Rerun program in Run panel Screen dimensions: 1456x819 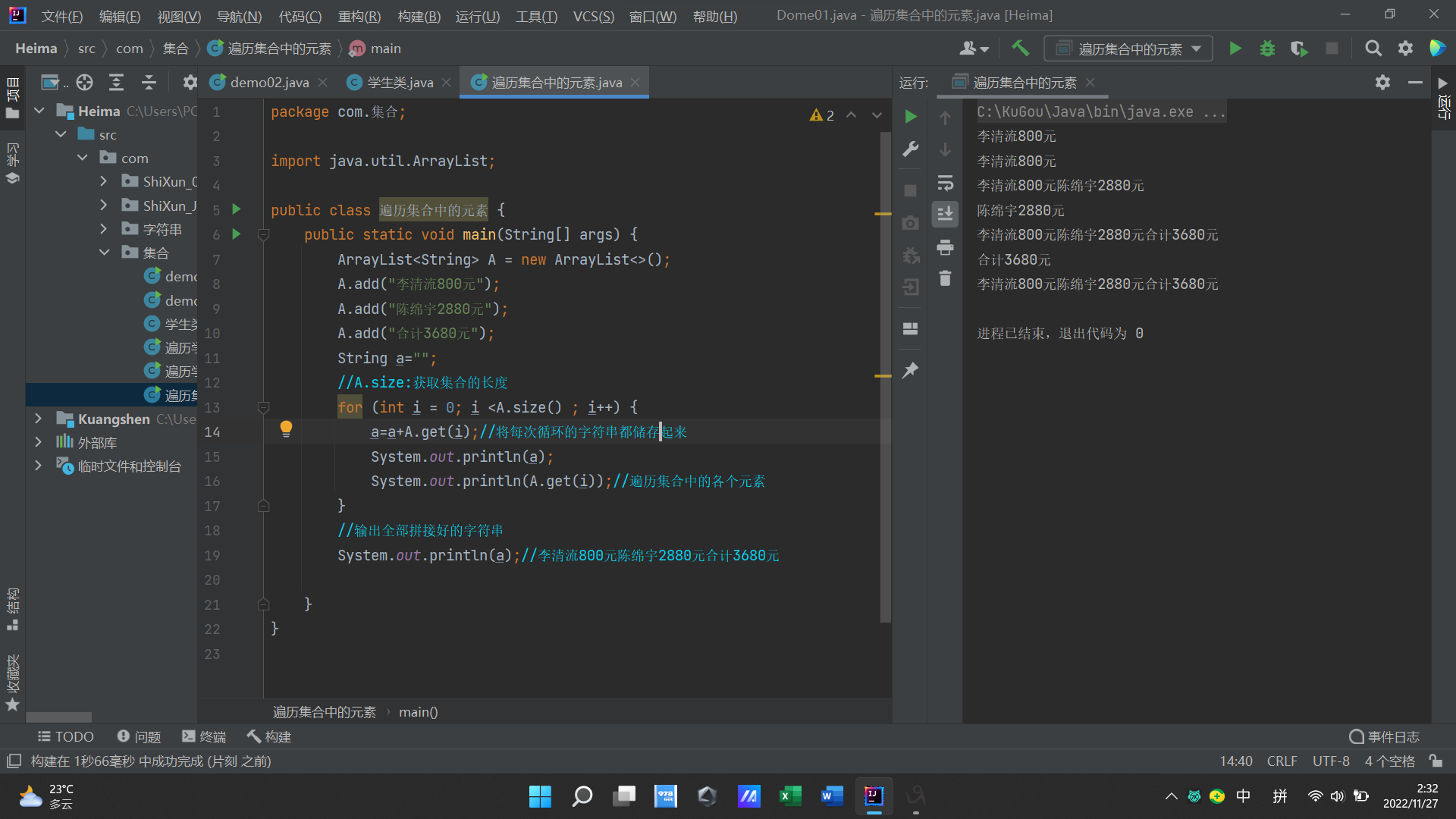[911, 116]
